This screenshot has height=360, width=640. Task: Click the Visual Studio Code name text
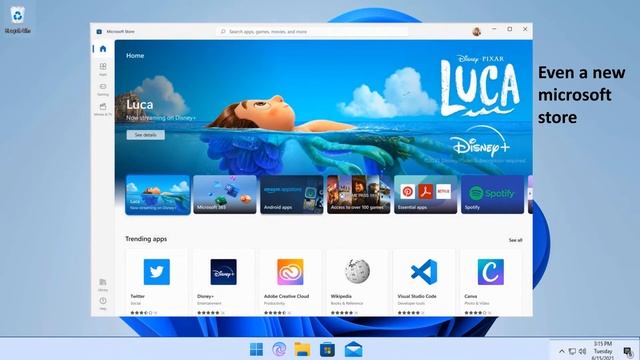[x=417, y=296]
